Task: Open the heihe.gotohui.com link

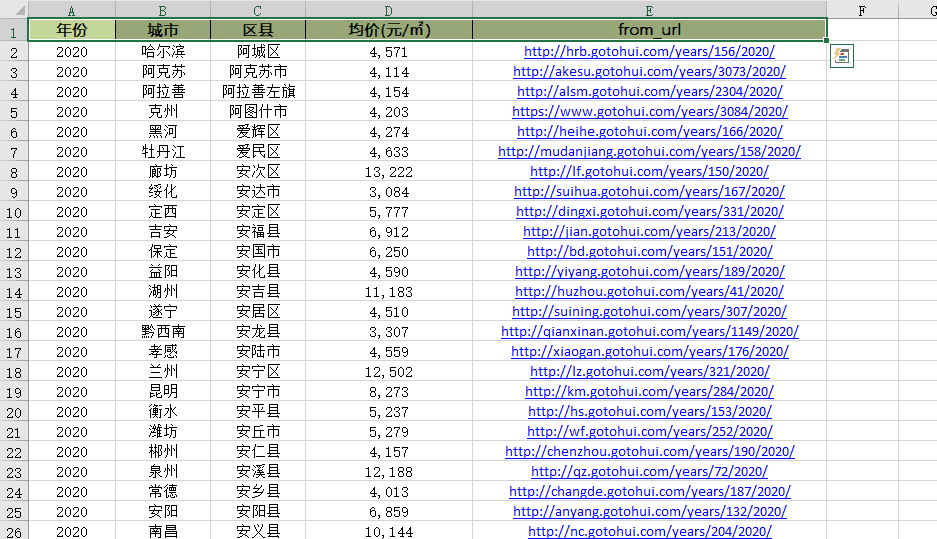Action: (650, 132)
